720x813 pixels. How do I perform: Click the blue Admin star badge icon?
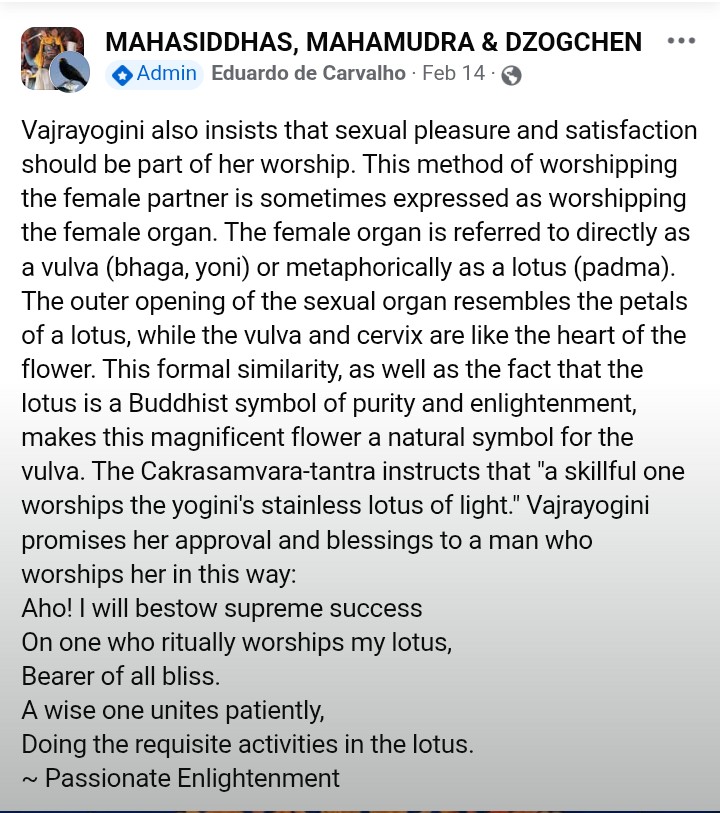click(x=122, y=76)
